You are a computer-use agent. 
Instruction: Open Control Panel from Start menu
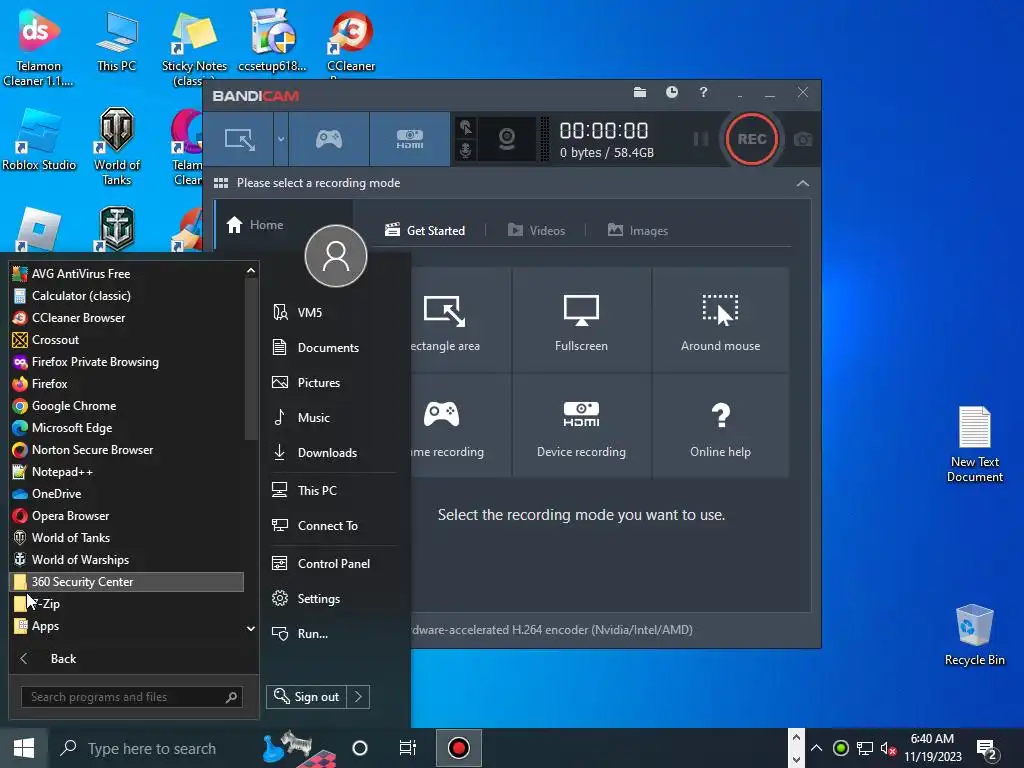click(x=333, y=564)
